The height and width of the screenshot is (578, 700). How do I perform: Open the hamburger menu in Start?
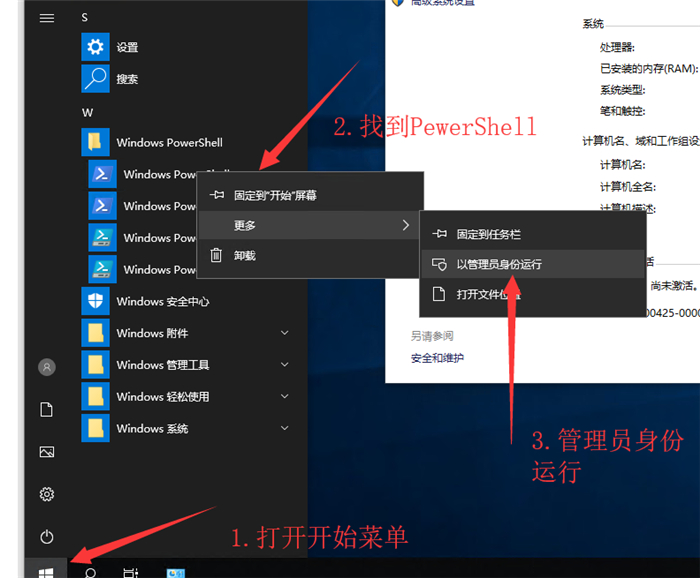click(46, 18)
